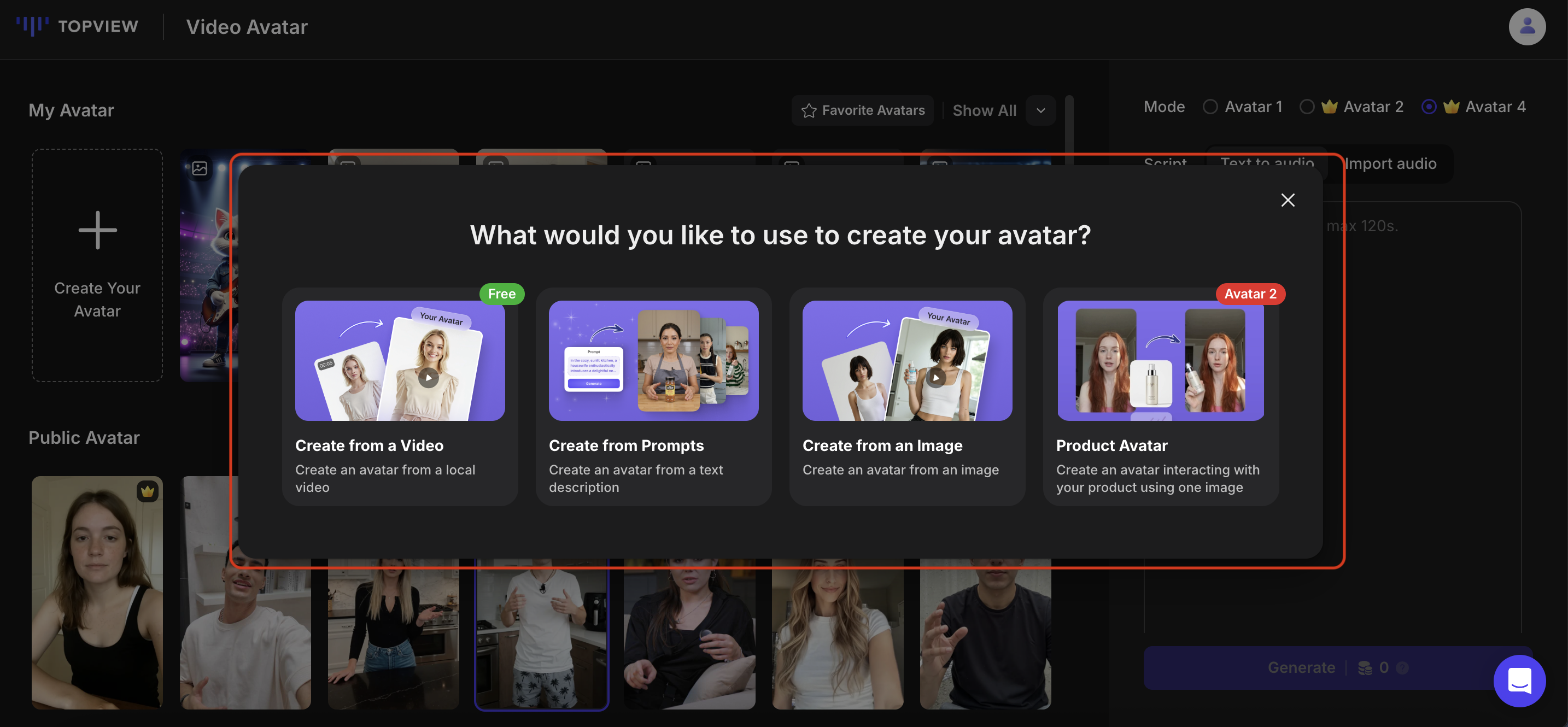Screen dimensions: 1568x727
Task: Click the TopView logo icon
Action: 33,26
